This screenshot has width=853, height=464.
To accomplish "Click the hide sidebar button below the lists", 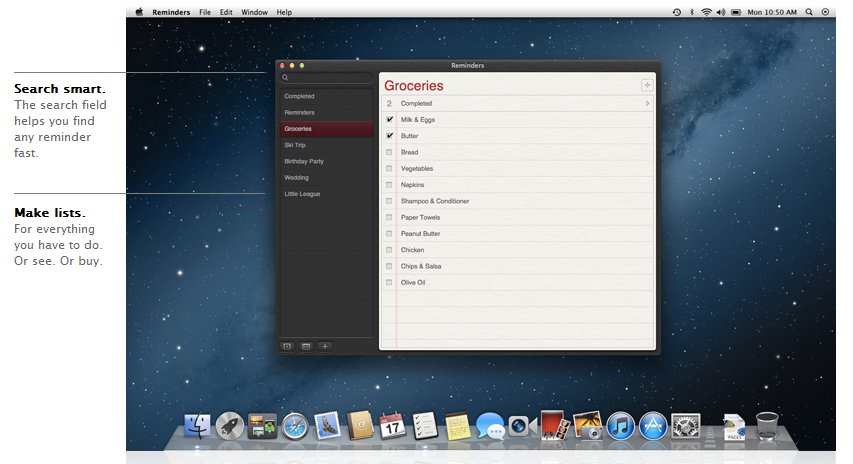I will pos(288,347).
